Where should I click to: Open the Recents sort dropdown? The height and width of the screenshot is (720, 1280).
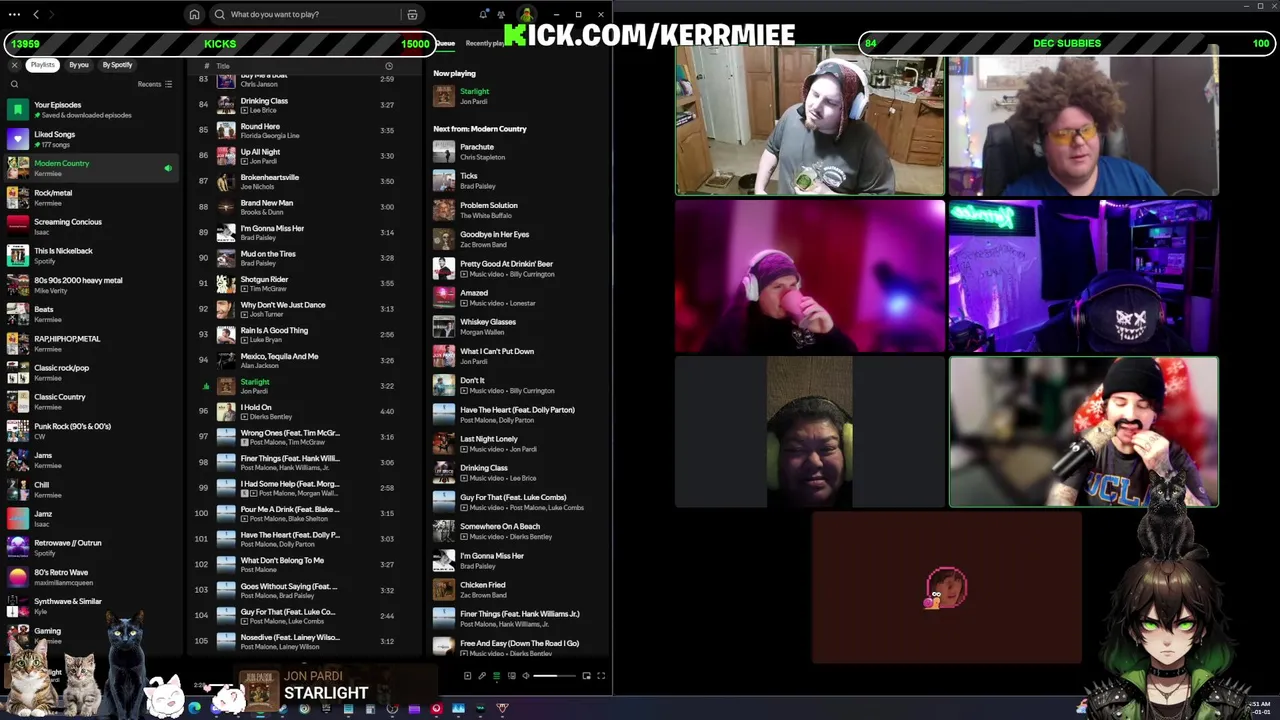(155, 84)
